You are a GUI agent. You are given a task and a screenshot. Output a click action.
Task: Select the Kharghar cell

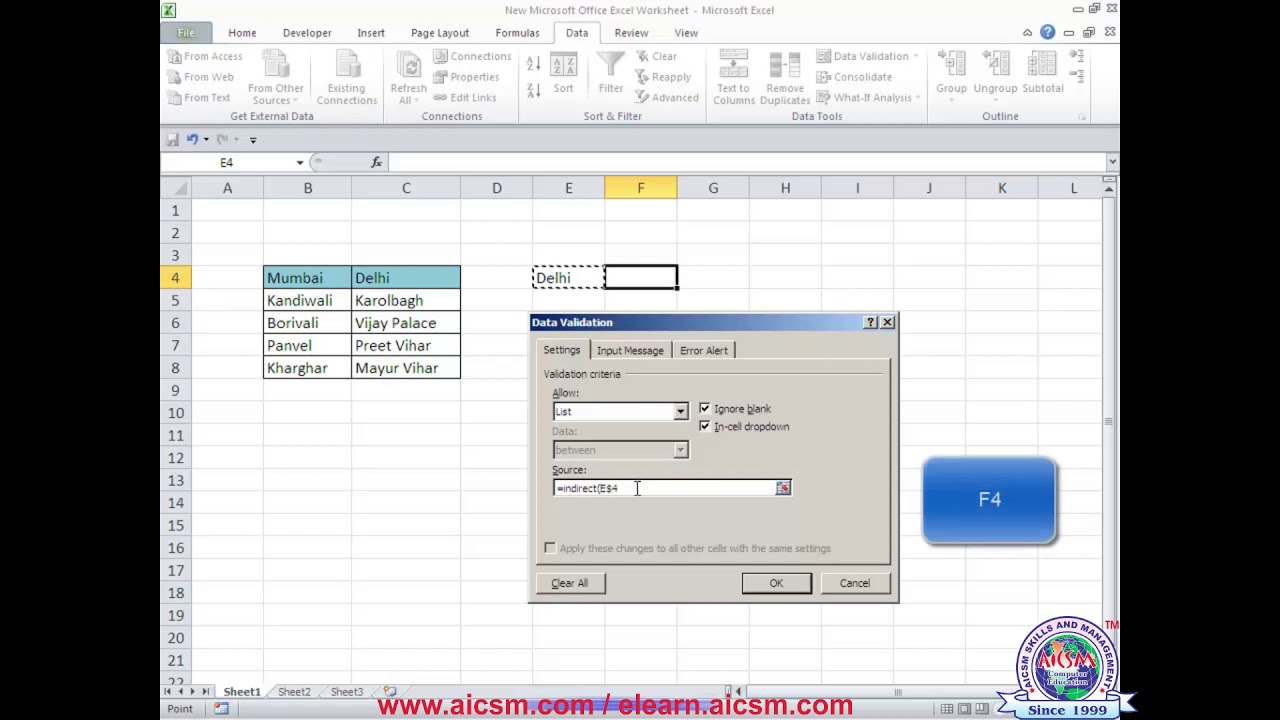coord(308,368)
